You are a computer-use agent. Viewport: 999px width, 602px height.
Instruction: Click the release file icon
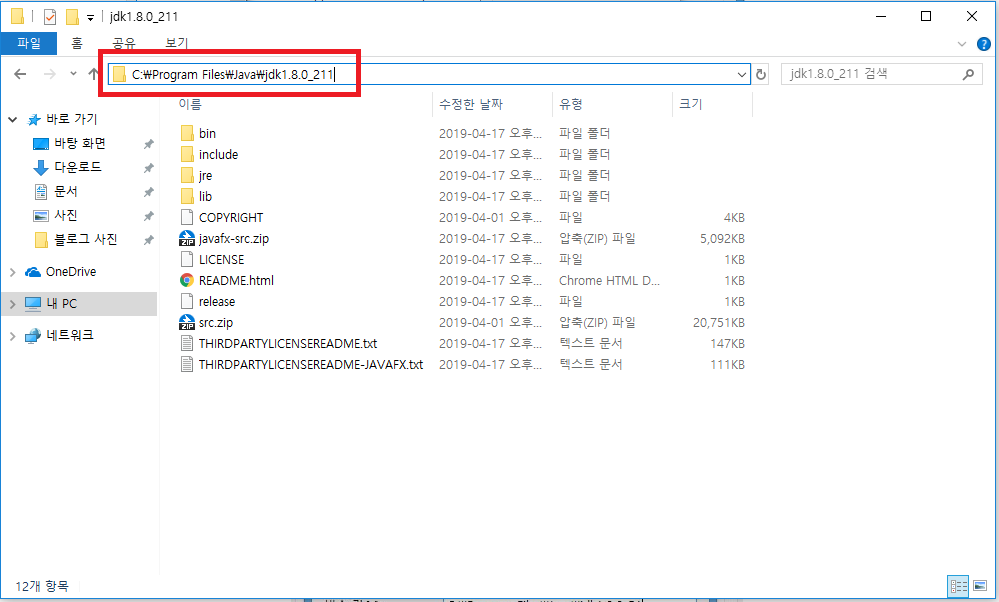pyautogui.click(x=187, y=301)
